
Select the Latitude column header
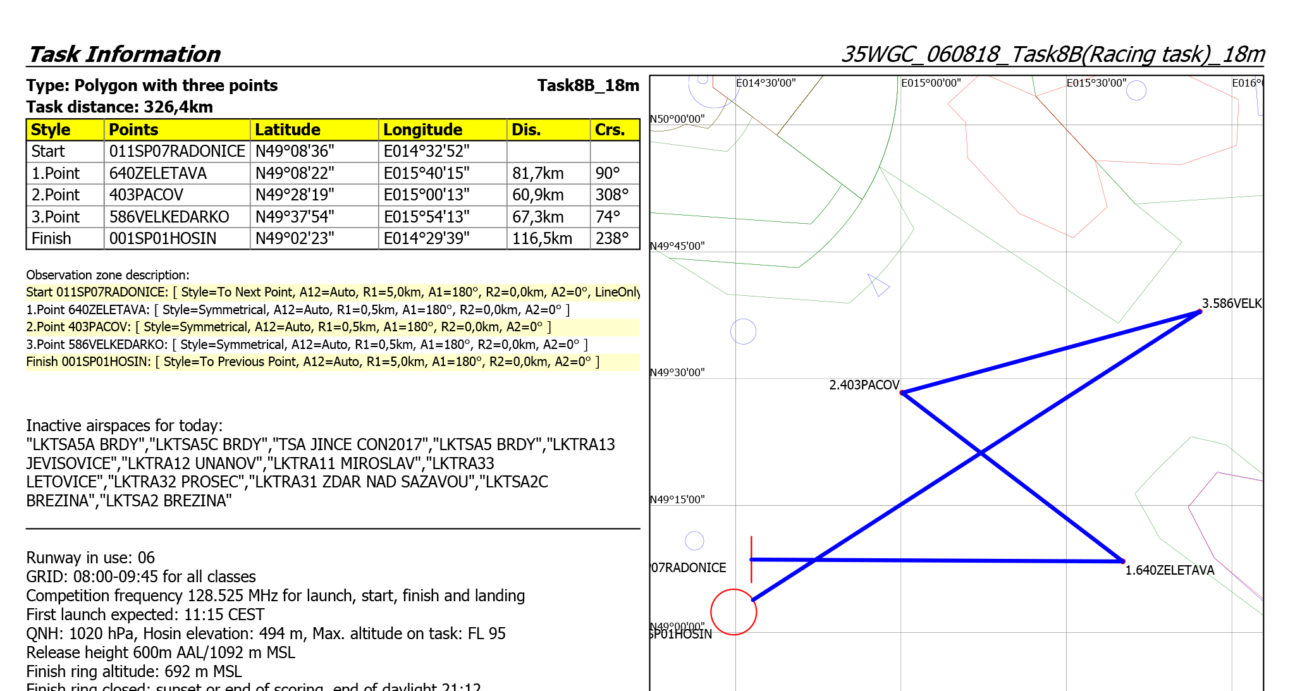coord(287,130)
